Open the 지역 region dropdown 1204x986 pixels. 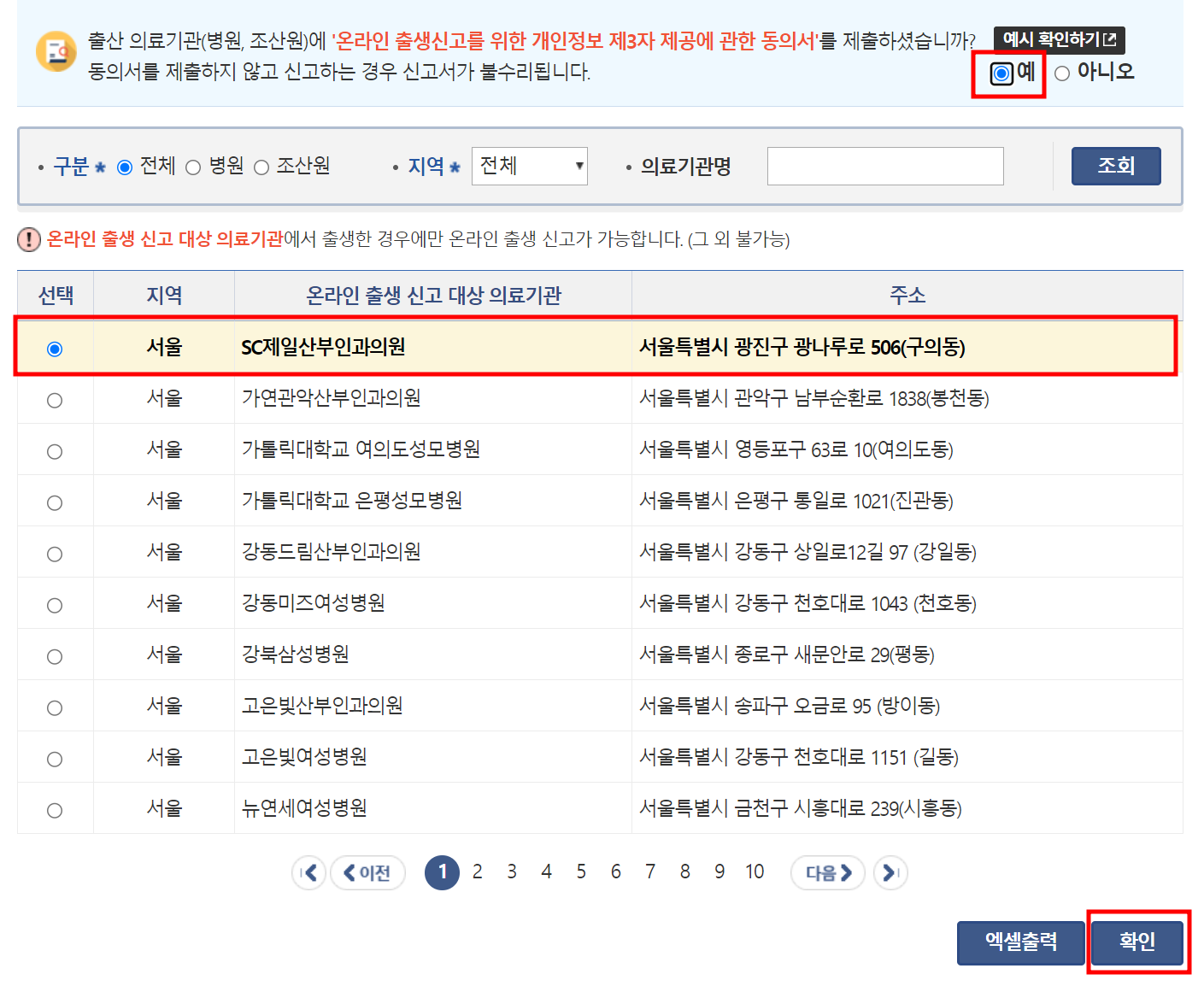[530, 166]
